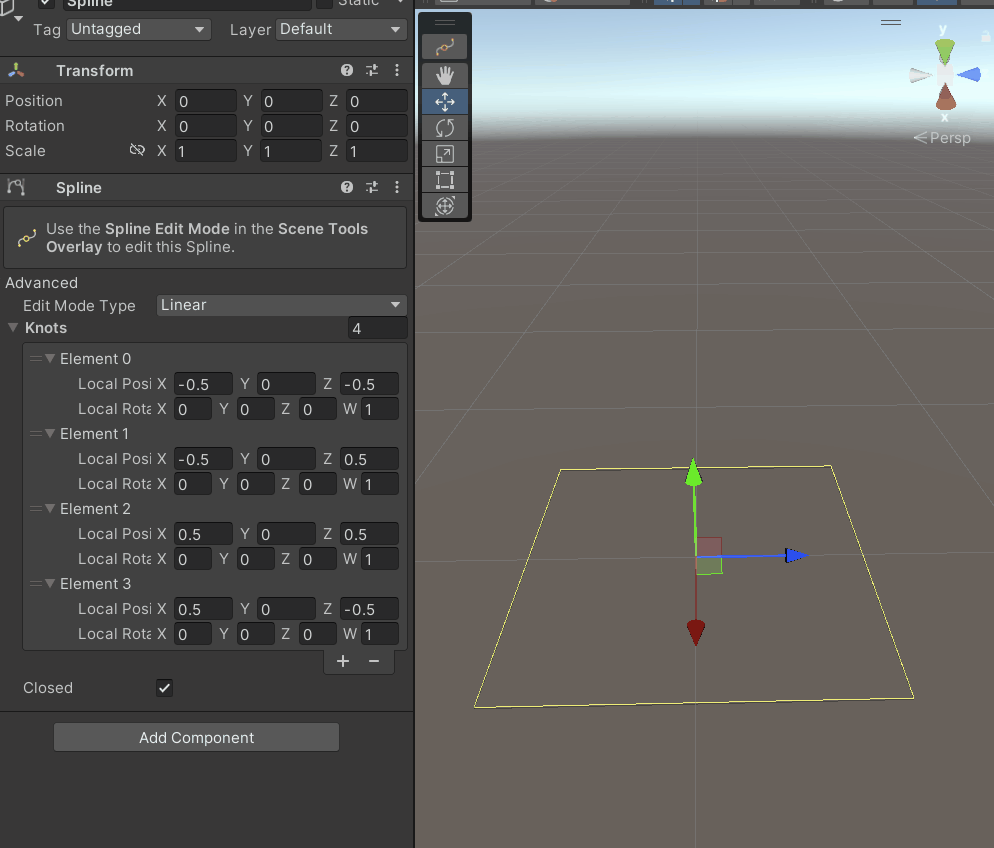Image resolution: width=994 pixels, height=848 pixels.
Task: Click the green Y arrow of the move gizmo
Action: [694, 472]
